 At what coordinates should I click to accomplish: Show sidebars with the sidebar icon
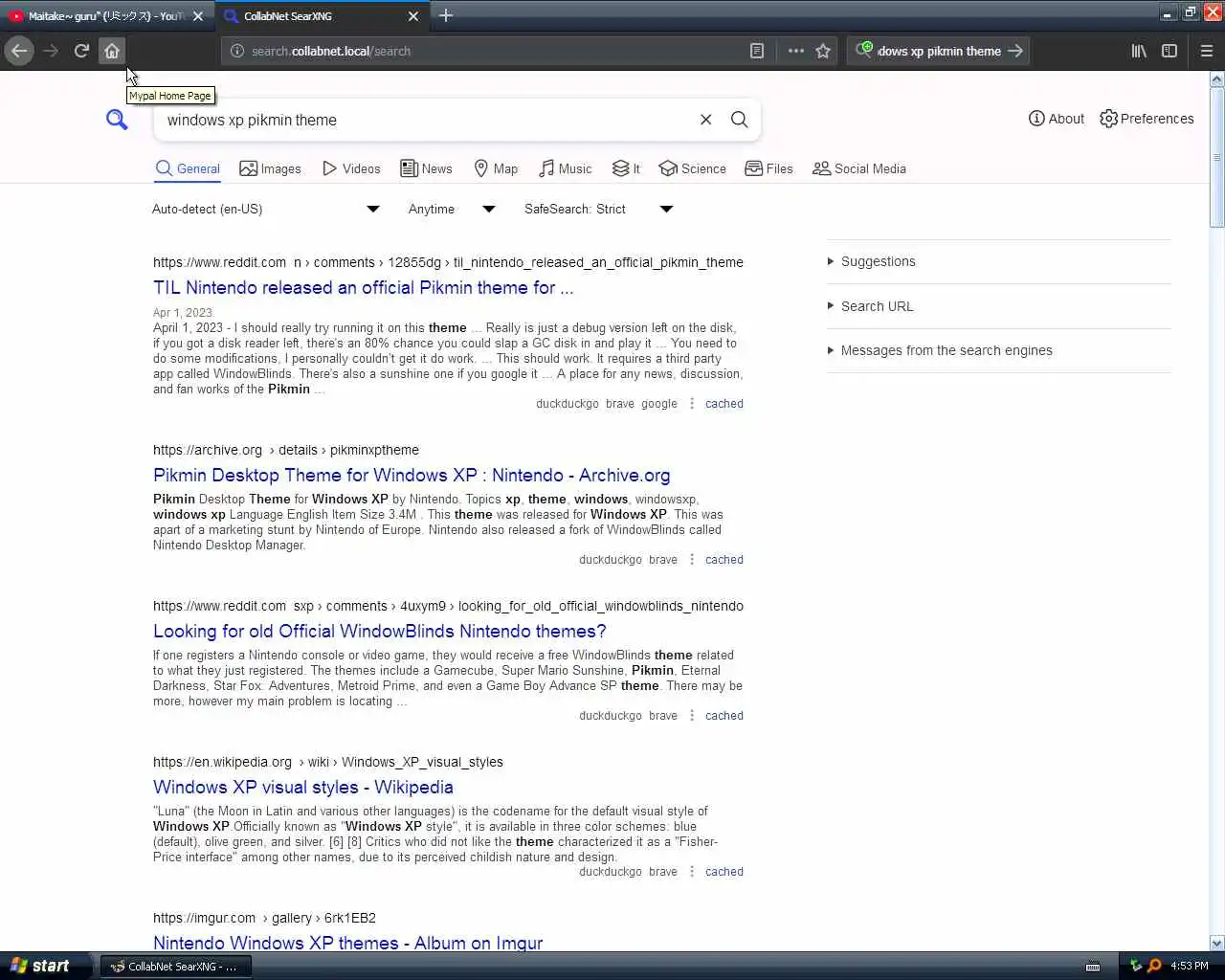click(1169, 51)
